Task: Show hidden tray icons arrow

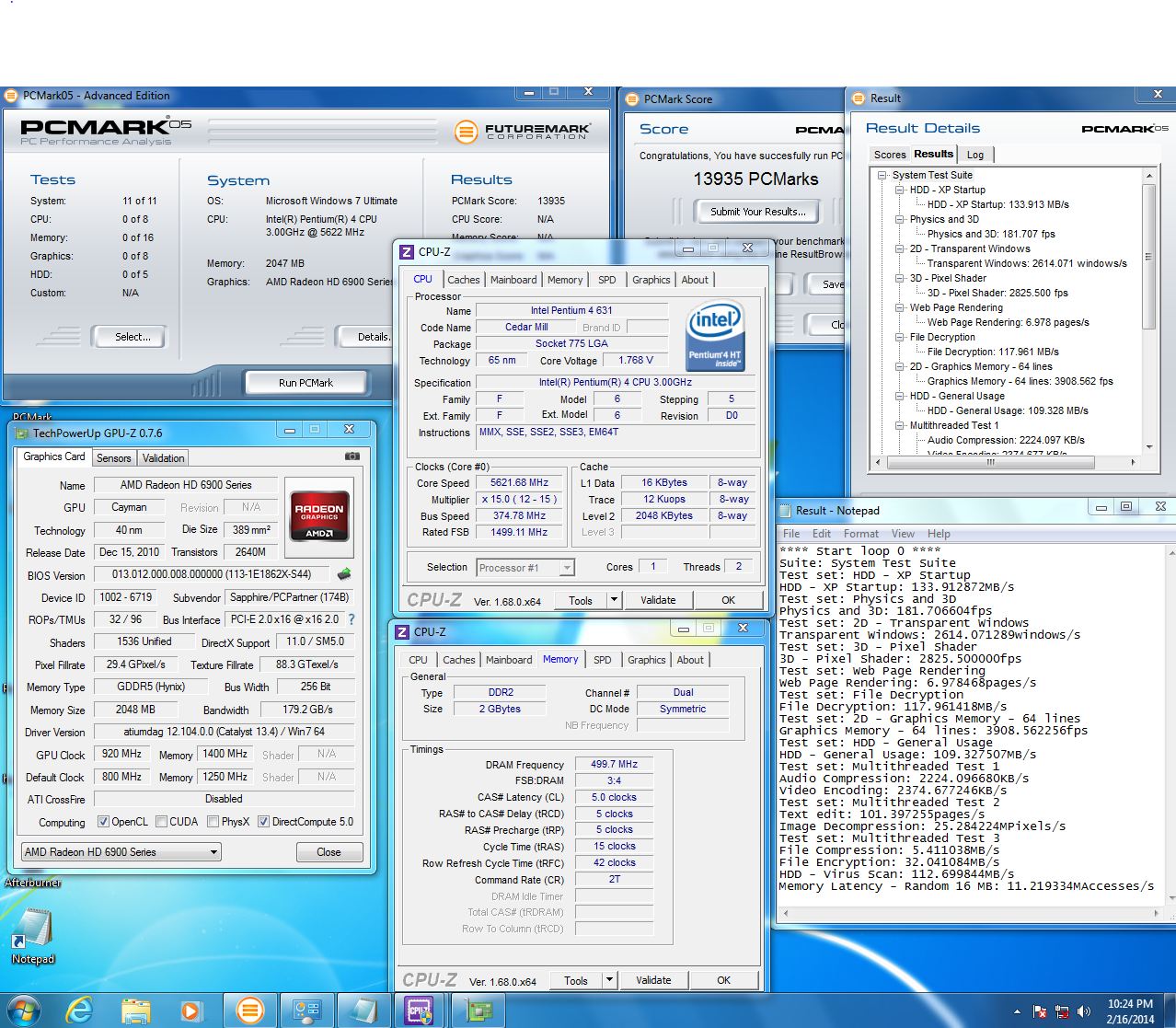Action: point(1017,1012)
